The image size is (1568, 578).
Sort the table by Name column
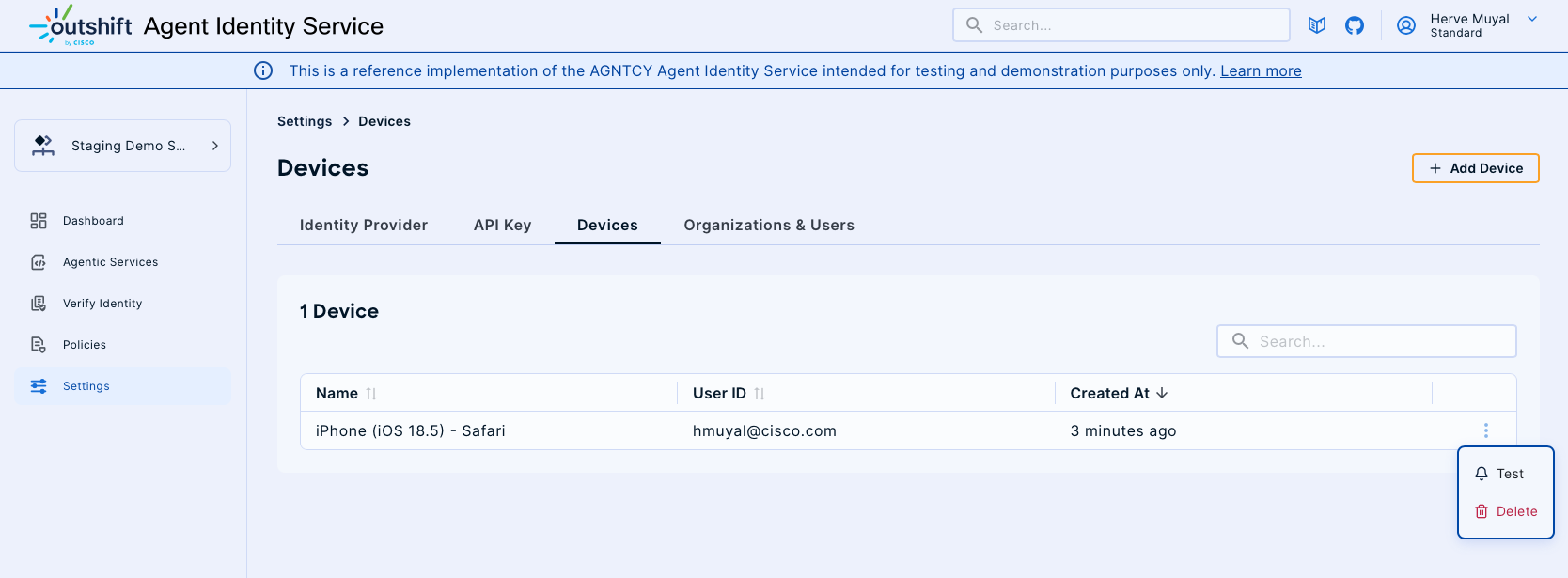click(371, 394)
